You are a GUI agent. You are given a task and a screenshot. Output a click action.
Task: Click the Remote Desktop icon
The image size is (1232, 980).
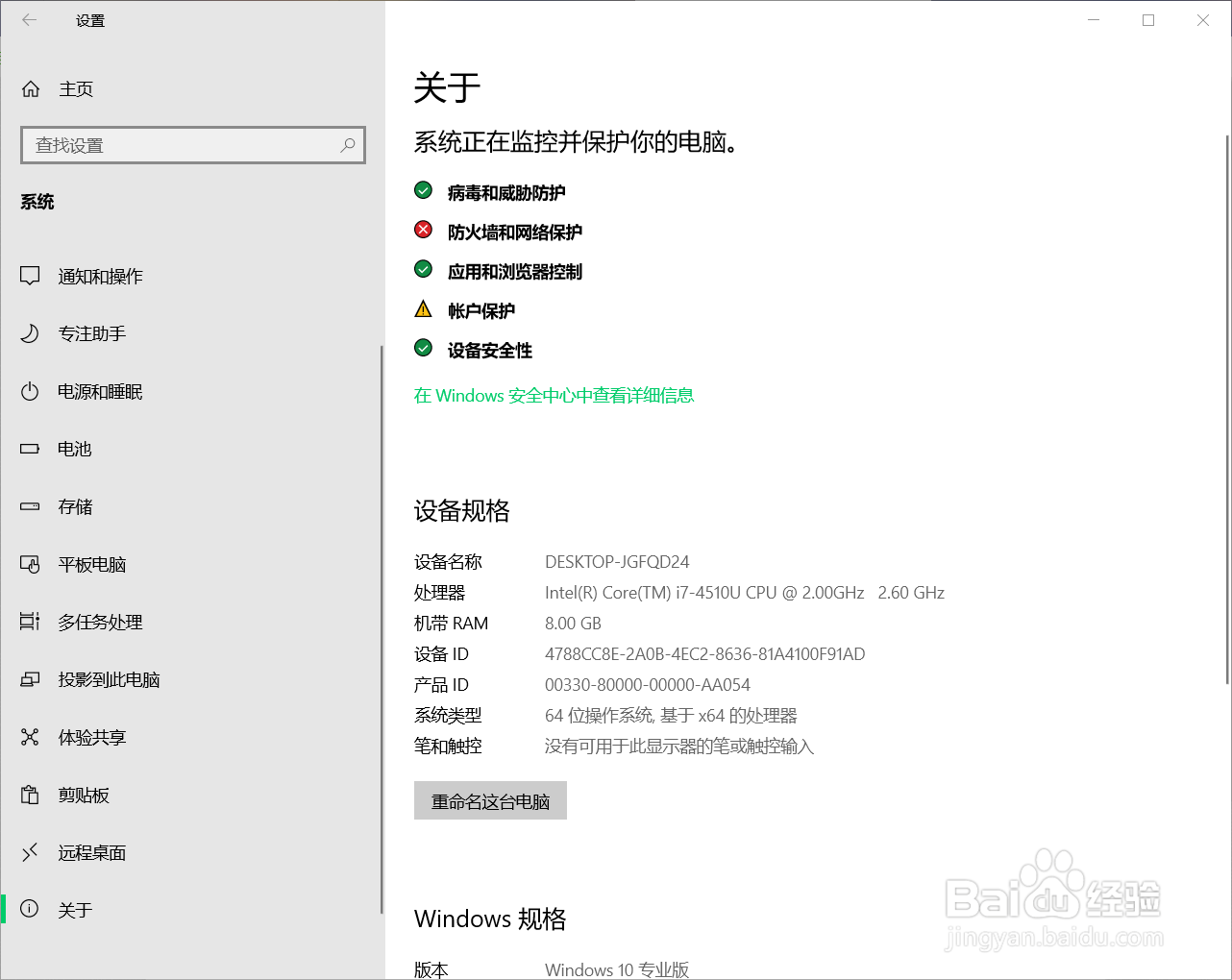point(30,852)
